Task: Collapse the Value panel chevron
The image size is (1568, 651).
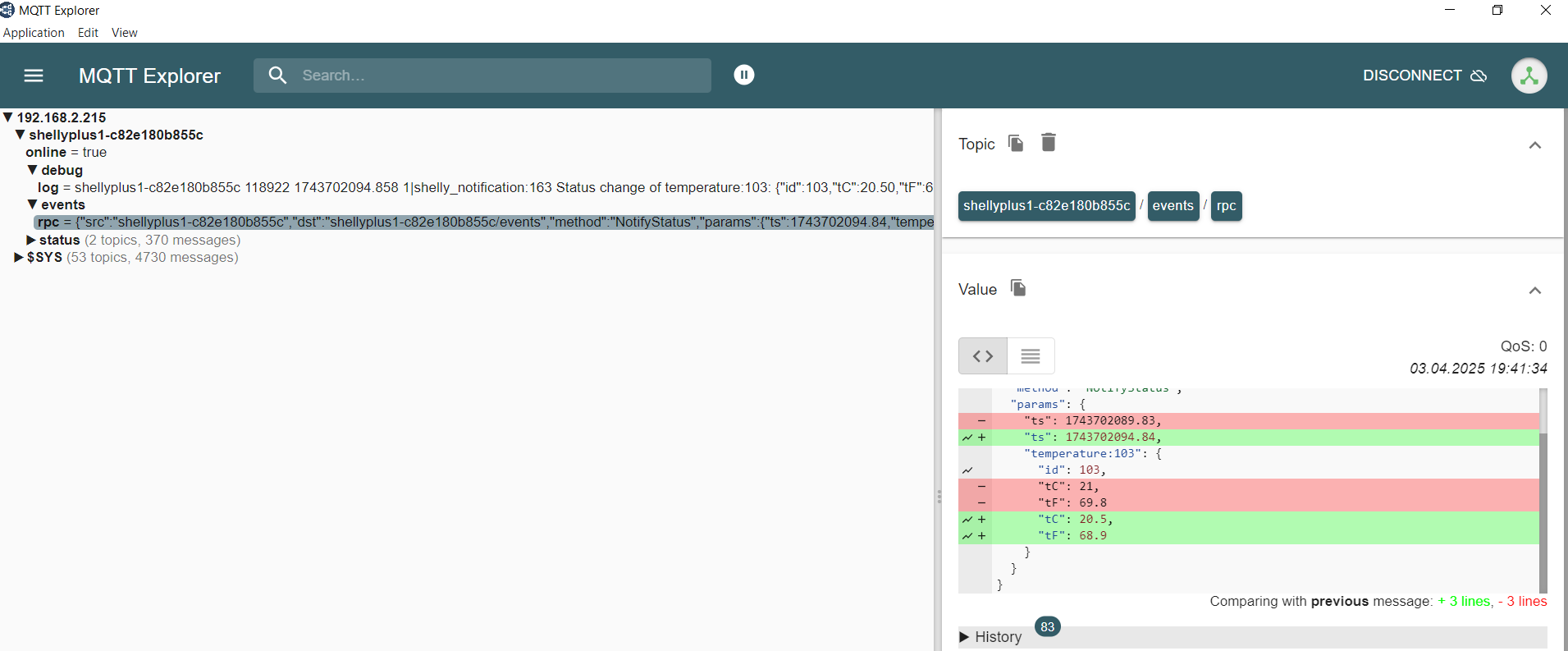Action: coord(1535,291)
